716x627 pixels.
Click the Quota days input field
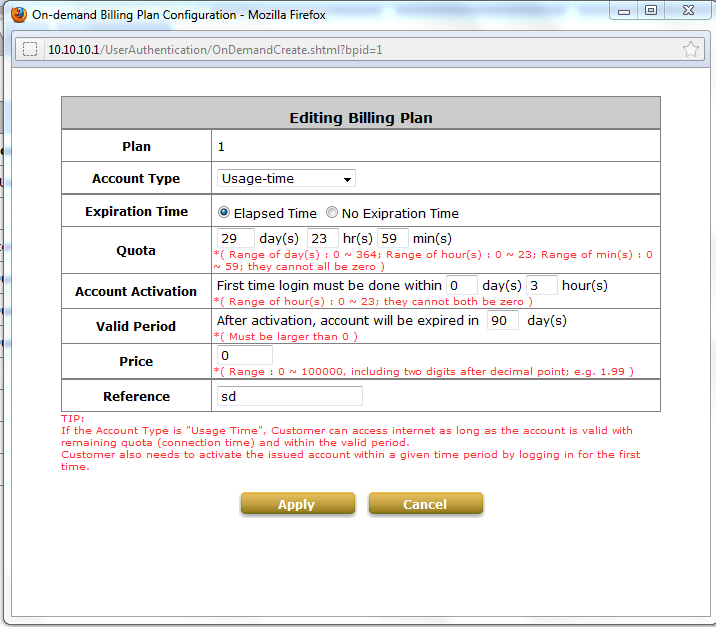tap(235, 239)
